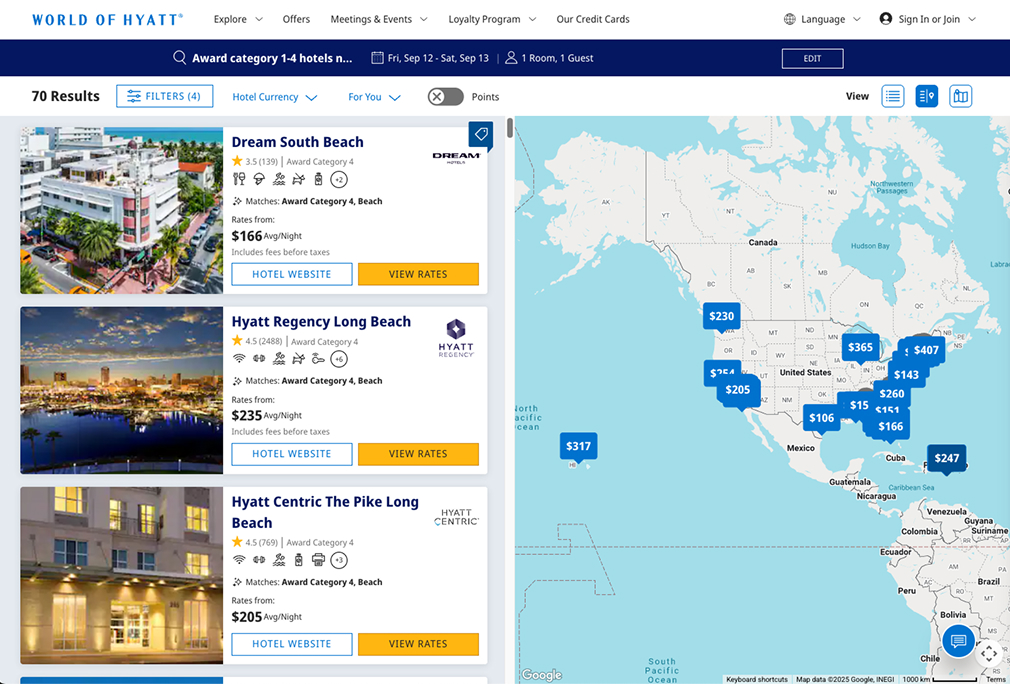1010x684 pixels.
Task: Click the search magnifier icon
Action: click(x=180, y=58)
